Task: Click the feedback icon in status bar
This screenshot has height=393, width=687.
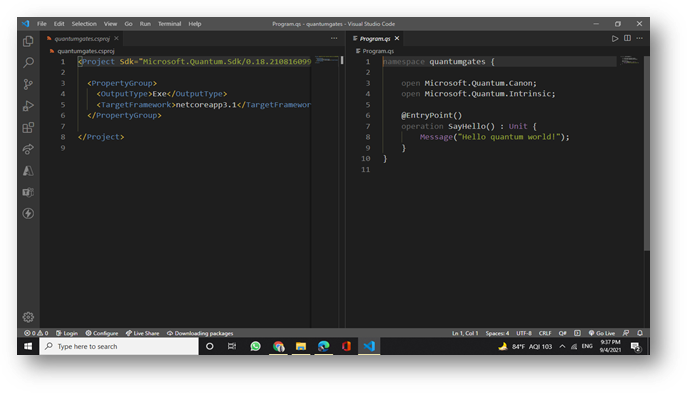Action: (x=626, y=333)
